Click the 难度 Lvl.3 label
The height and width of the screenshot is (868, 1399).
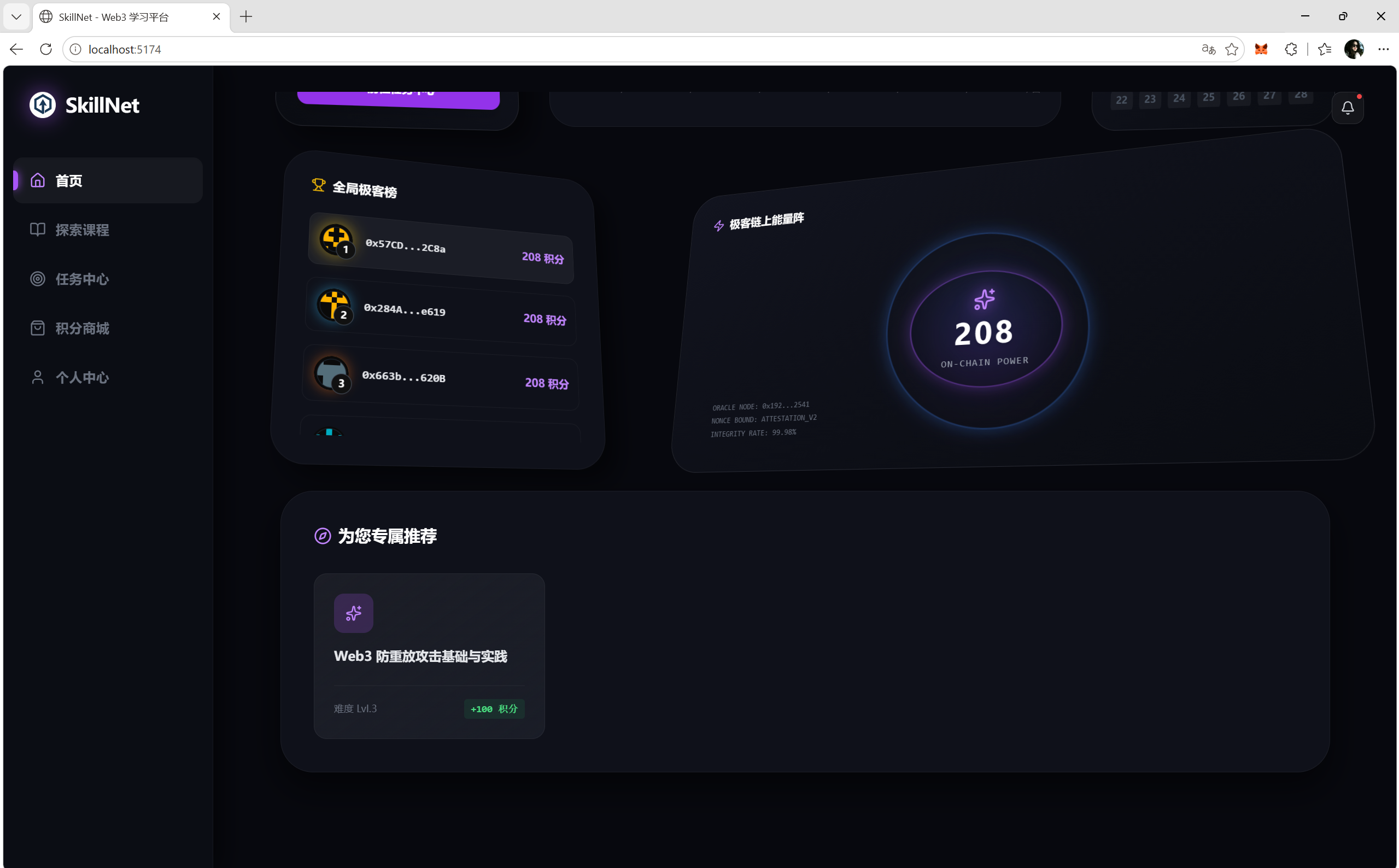pyautogui.click(x=355, y=708)
